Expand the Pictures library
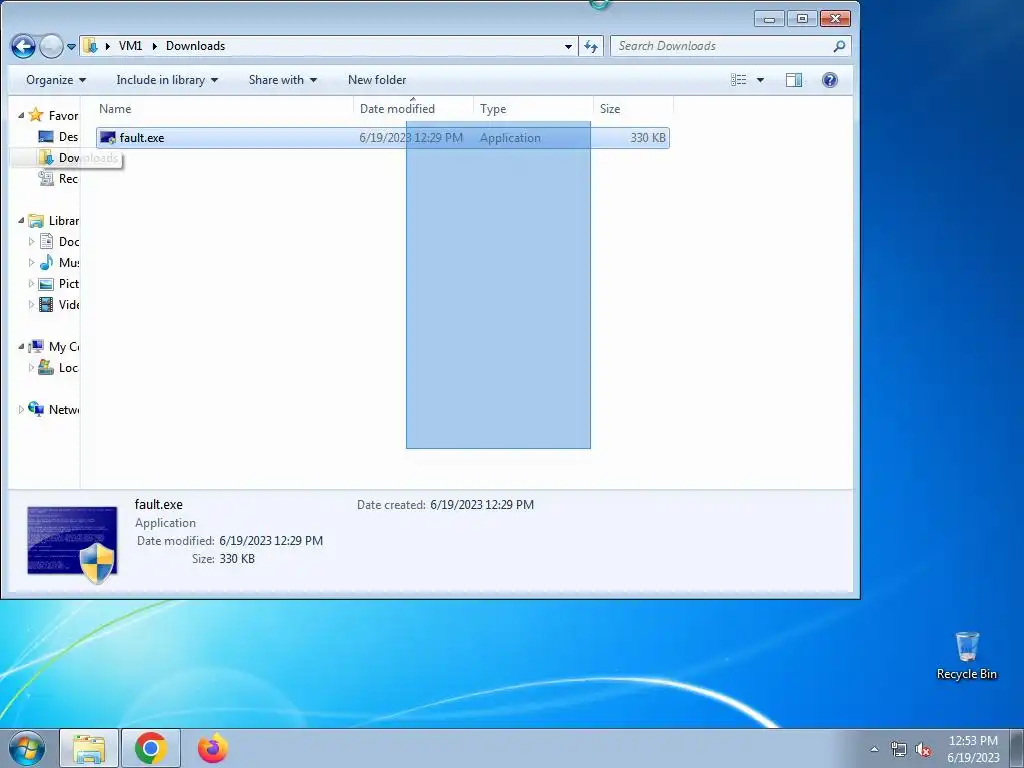Image resolution: width=1024 pixels, height=768 pixels. coord(31,283)
